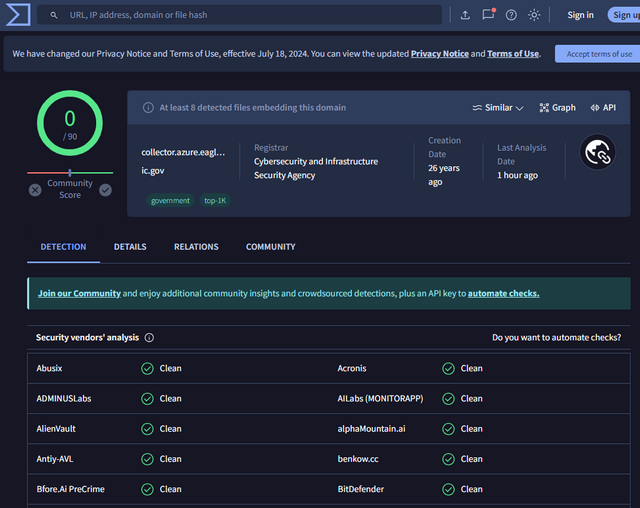Click the automate checks link in banner
Screen dimensions: 640x508
click(503, 293)
